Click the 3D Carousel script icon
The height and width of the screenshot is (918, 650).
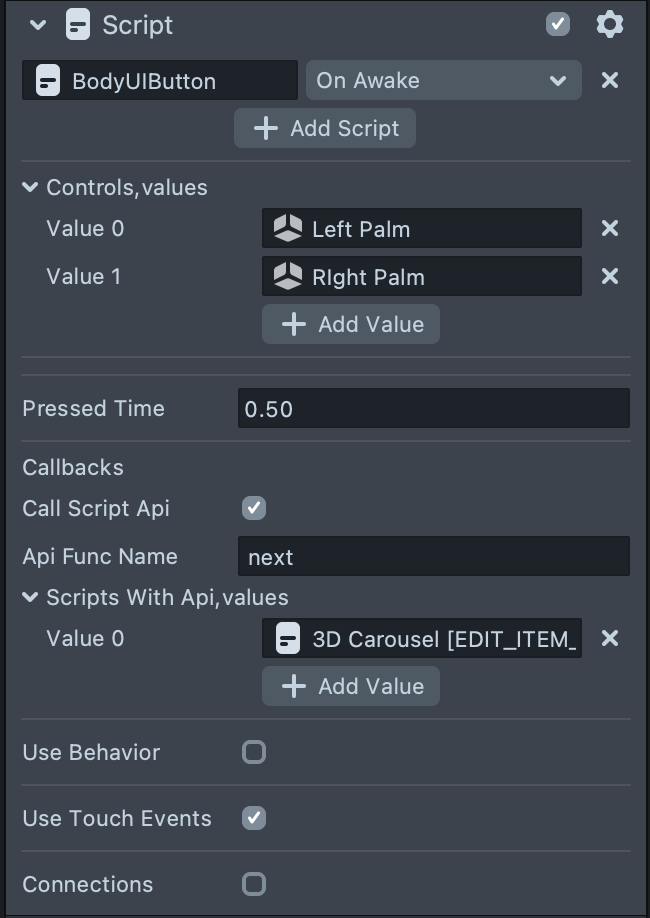click(288, 638)
